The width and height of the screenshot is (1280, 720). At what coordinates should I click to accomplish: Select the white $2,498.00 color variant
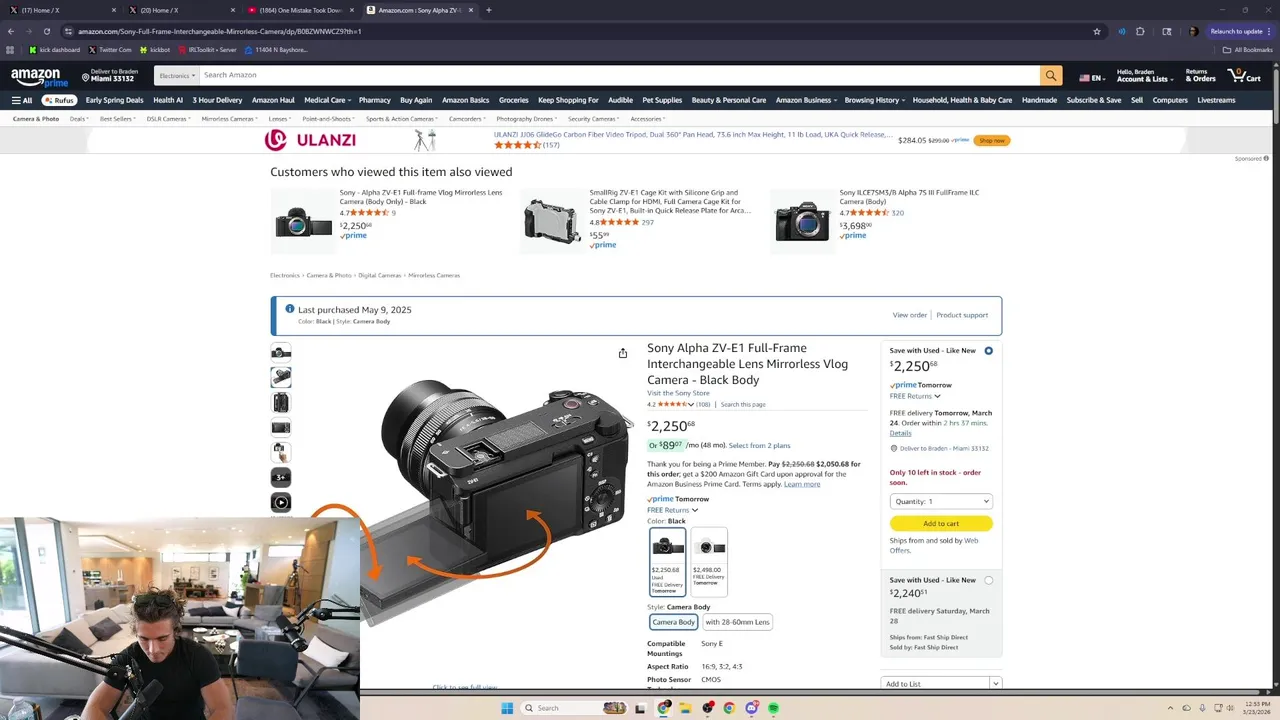pos(709,562)
